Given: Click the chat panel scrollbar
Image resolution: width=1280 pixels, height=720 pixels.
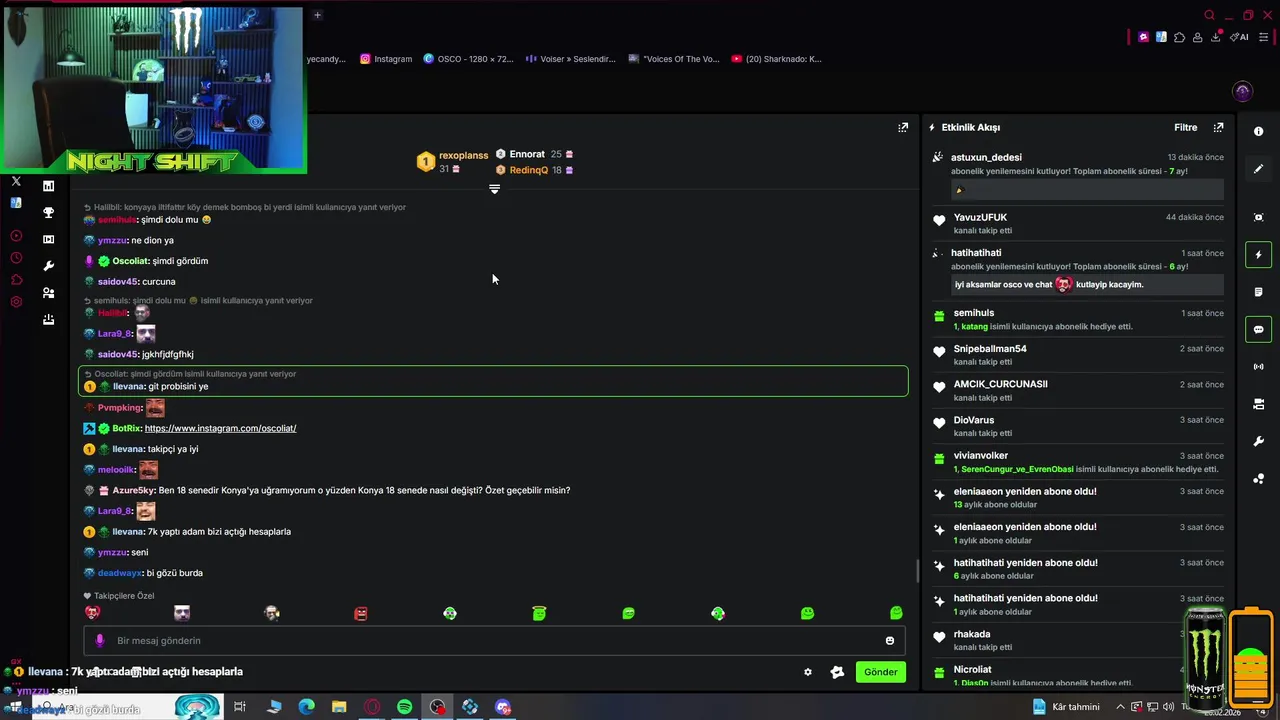Looking at the screenshot, I should point(917,571).
